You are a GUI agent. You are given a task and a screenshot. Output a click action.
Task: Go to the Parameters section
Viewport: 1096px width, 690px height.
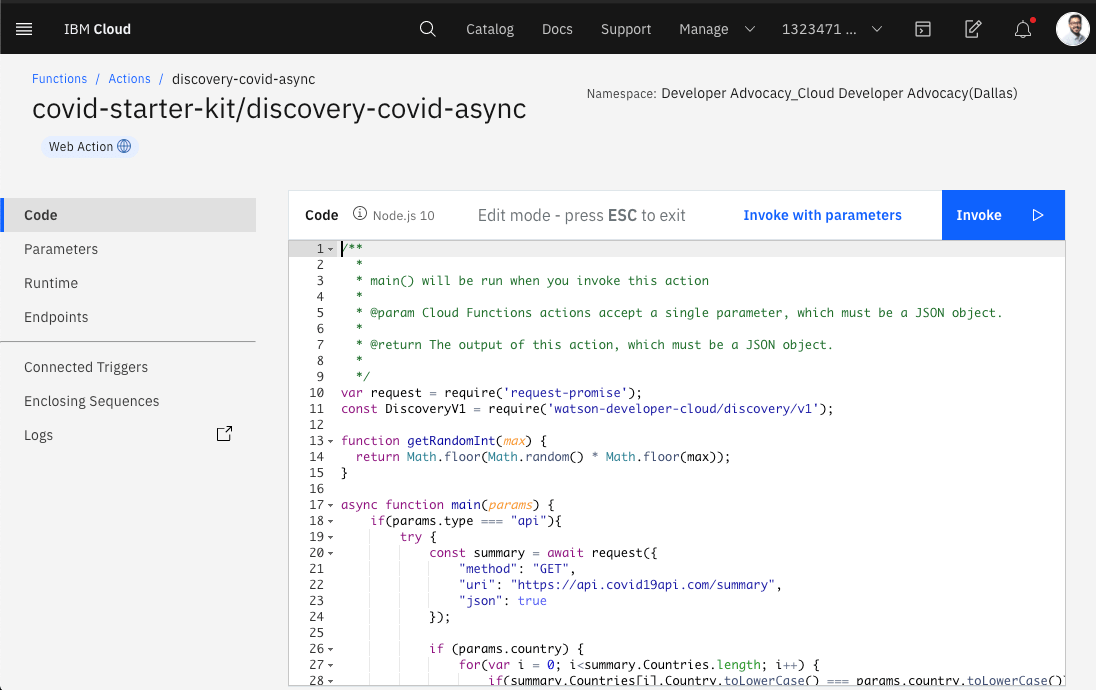pyautogui.click(x=61, y=249)
